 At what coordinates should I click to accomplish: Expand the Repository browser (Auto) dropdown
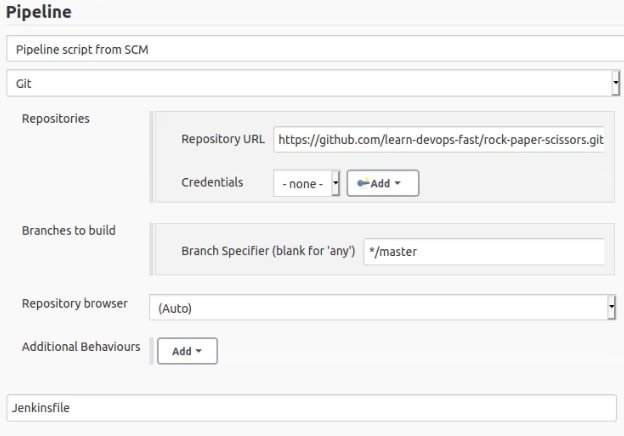pos(378,308)
